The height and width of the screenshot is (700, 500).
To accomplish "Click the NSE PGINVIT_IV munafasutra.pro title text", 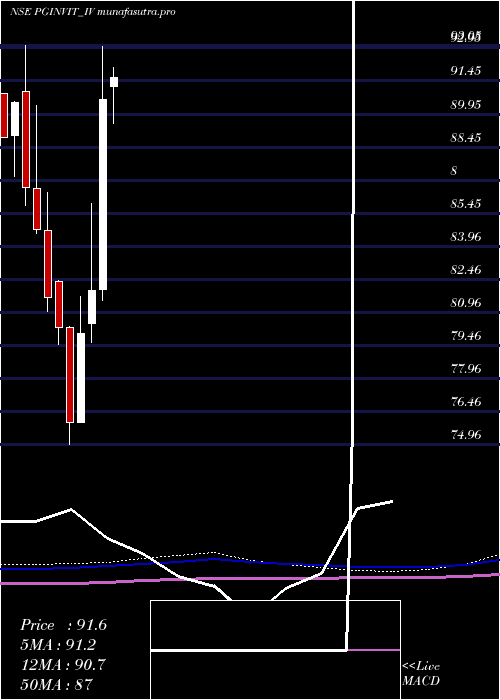I will click(x=93, y=12).
